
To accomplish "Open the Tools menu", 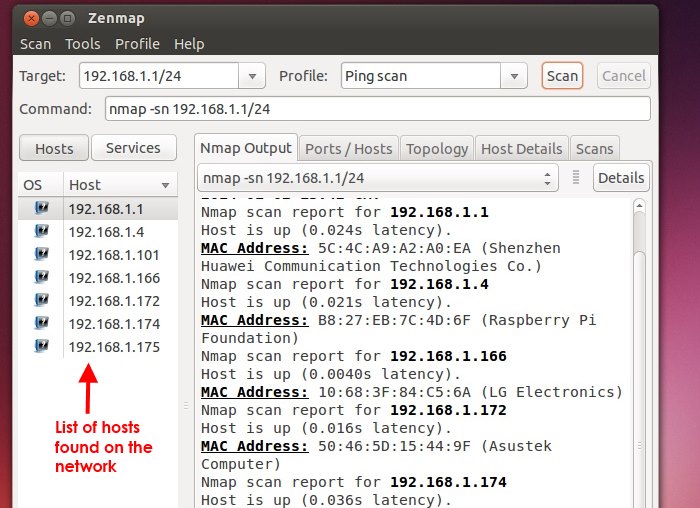I will (83, 44).
